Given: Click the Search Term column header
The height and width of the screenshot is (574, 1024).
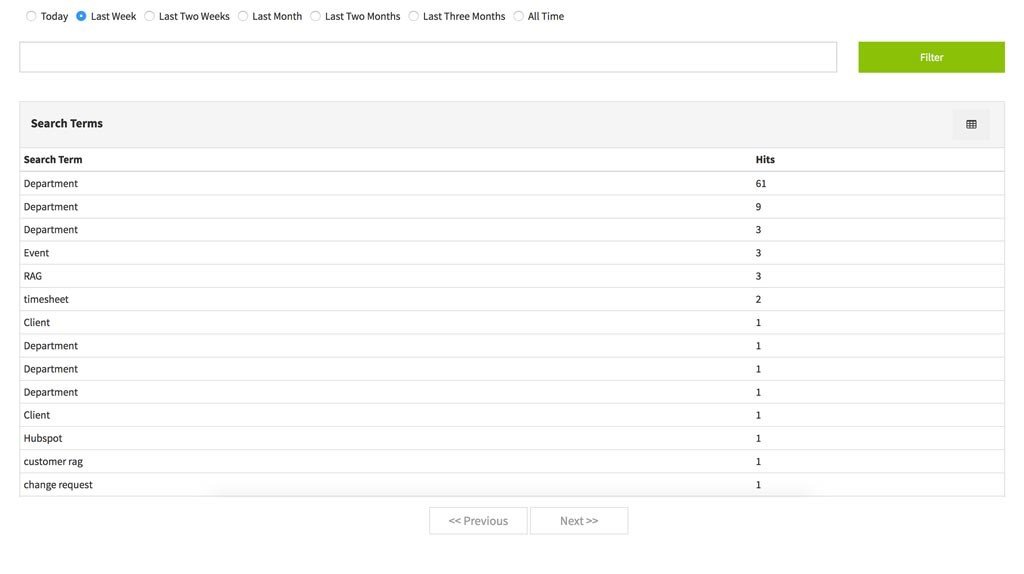Looking at the screenshot, I should (x=53, y=159).
